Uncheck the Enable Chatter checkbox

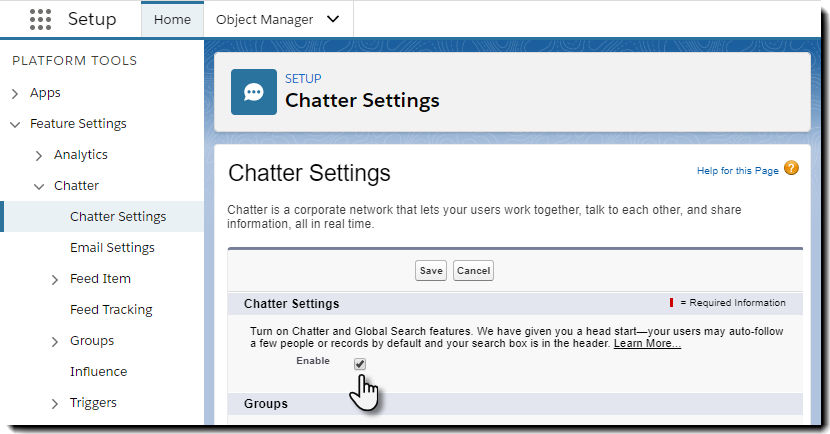[x=360, y=364]
